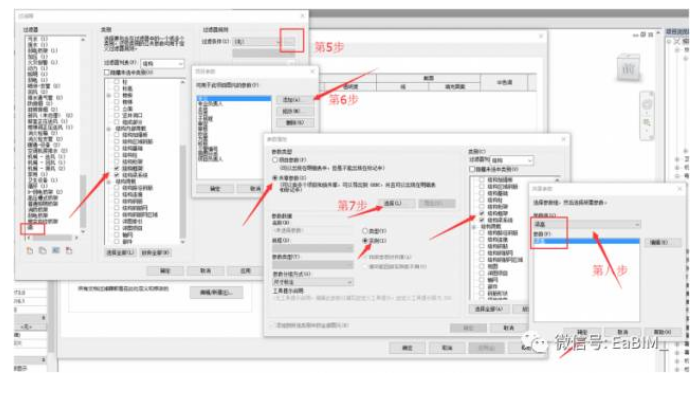Click the Select button for shared parameter
The height and width of the screenshot is (399, 697).
coord(393,203)
